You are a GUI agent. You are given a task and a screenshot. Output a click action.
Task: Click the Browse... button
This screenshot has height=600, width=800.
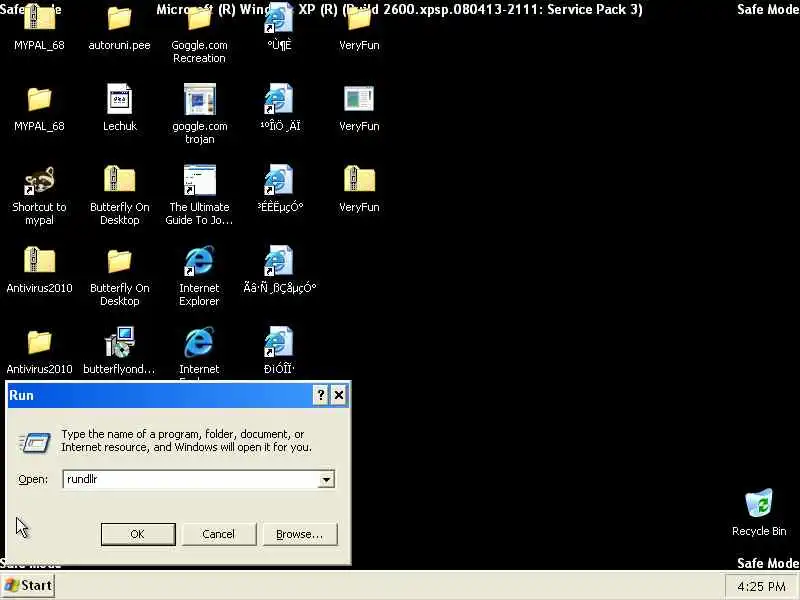(x=299, y=534)
